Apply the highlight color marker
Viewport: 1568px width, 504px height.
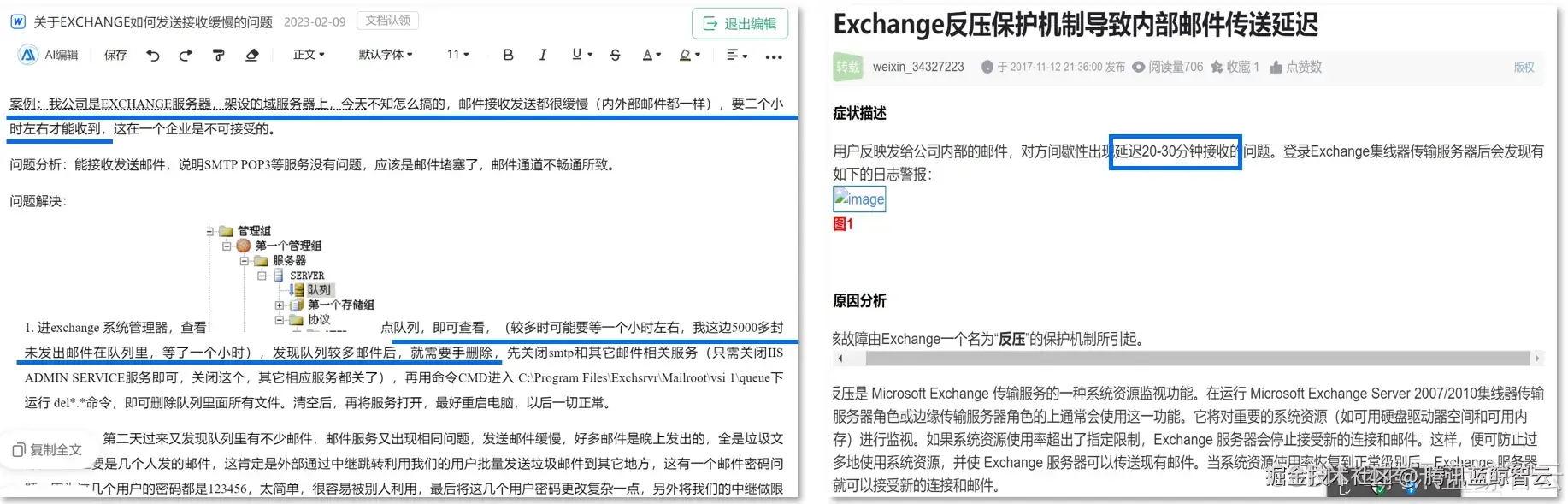tap(685, 55)
